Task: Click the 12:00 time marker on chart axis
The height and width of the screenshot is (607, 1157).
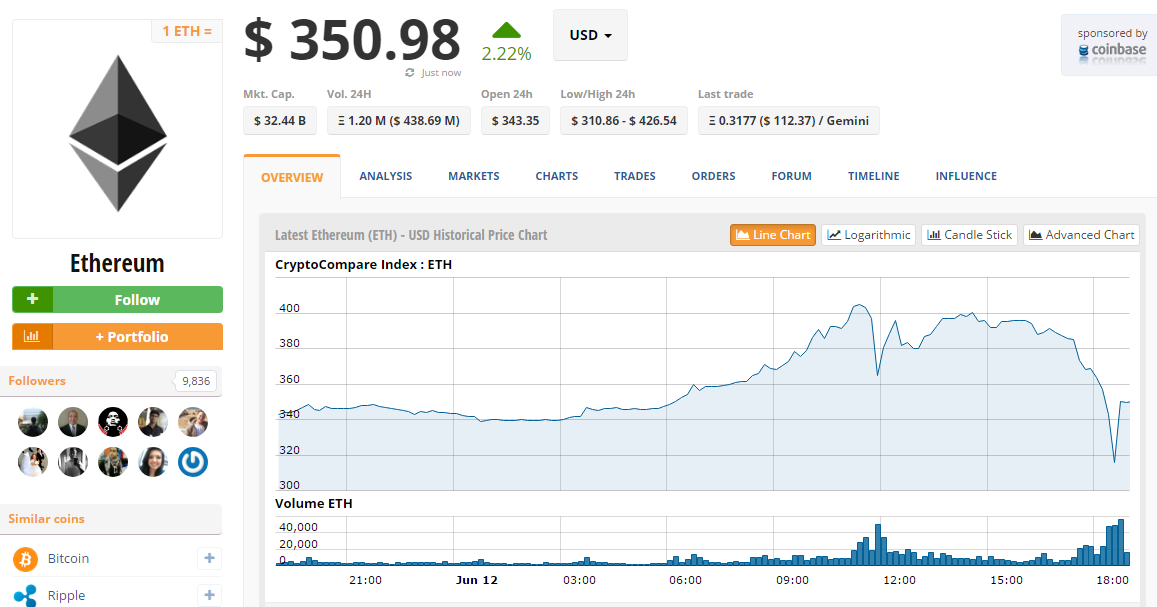Action: (x=899, y=580)
